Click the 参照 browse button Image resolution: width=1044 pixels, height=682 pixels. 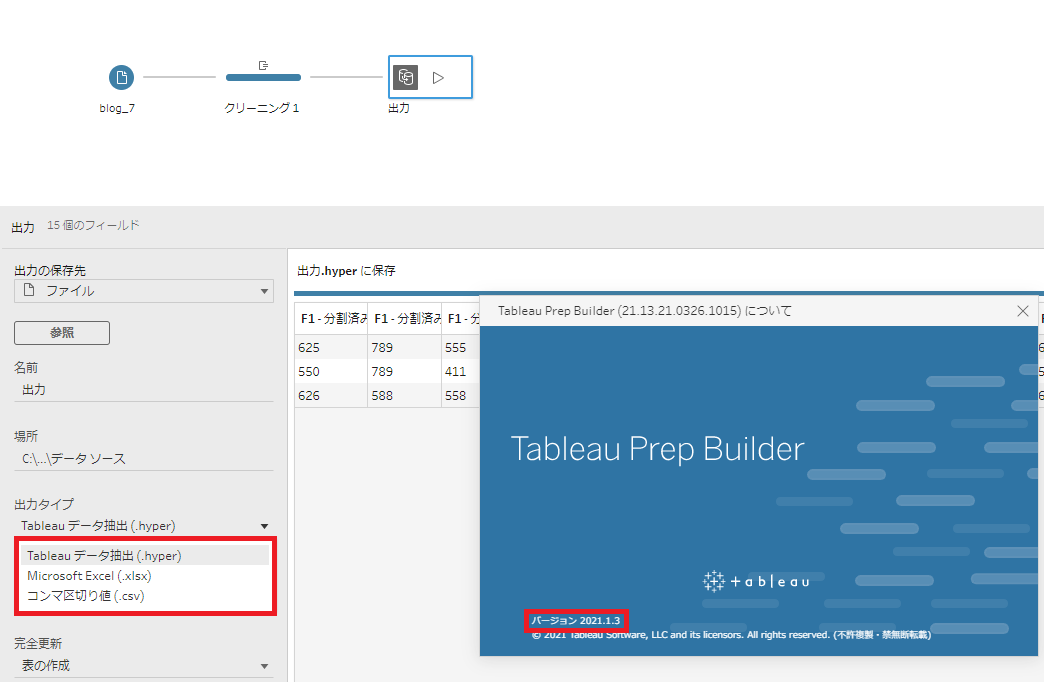(x=62, y=333)
